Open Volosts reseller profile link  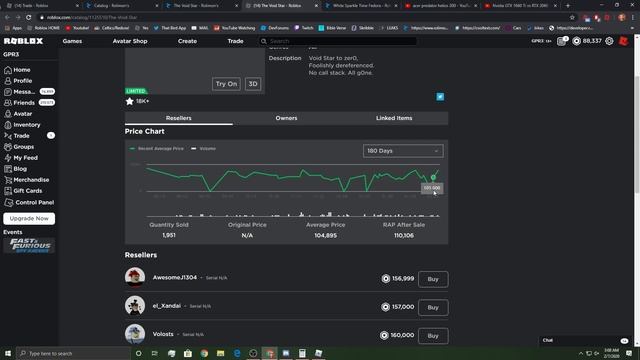163,334
